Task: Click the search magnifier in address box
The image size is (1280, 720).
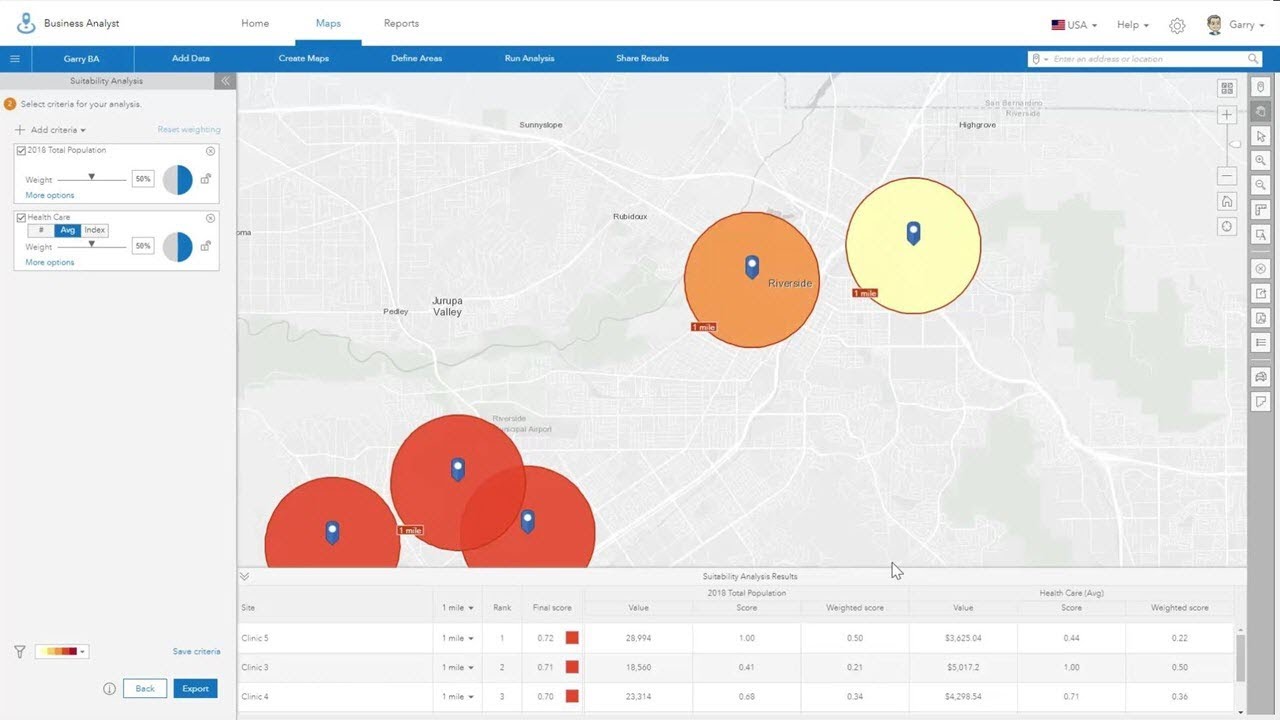Action: click(1253, 59)
